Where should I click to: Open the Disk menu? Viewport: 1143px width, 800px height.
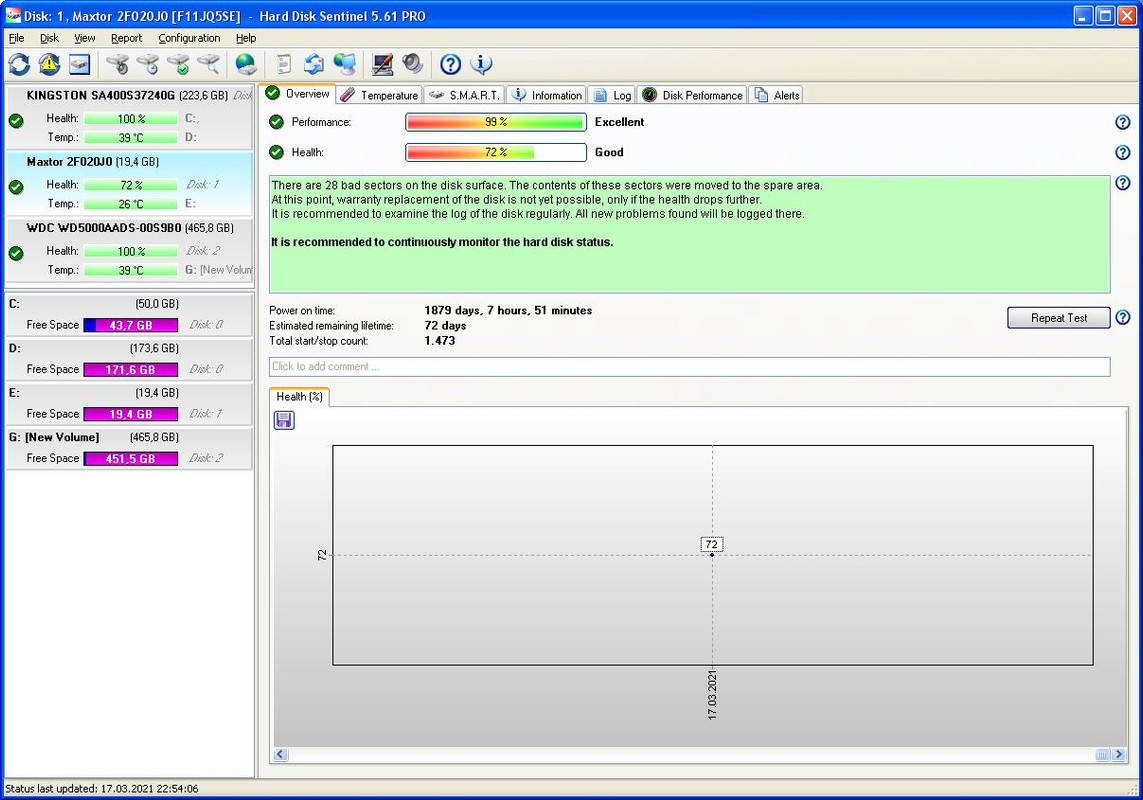[49, 38]
